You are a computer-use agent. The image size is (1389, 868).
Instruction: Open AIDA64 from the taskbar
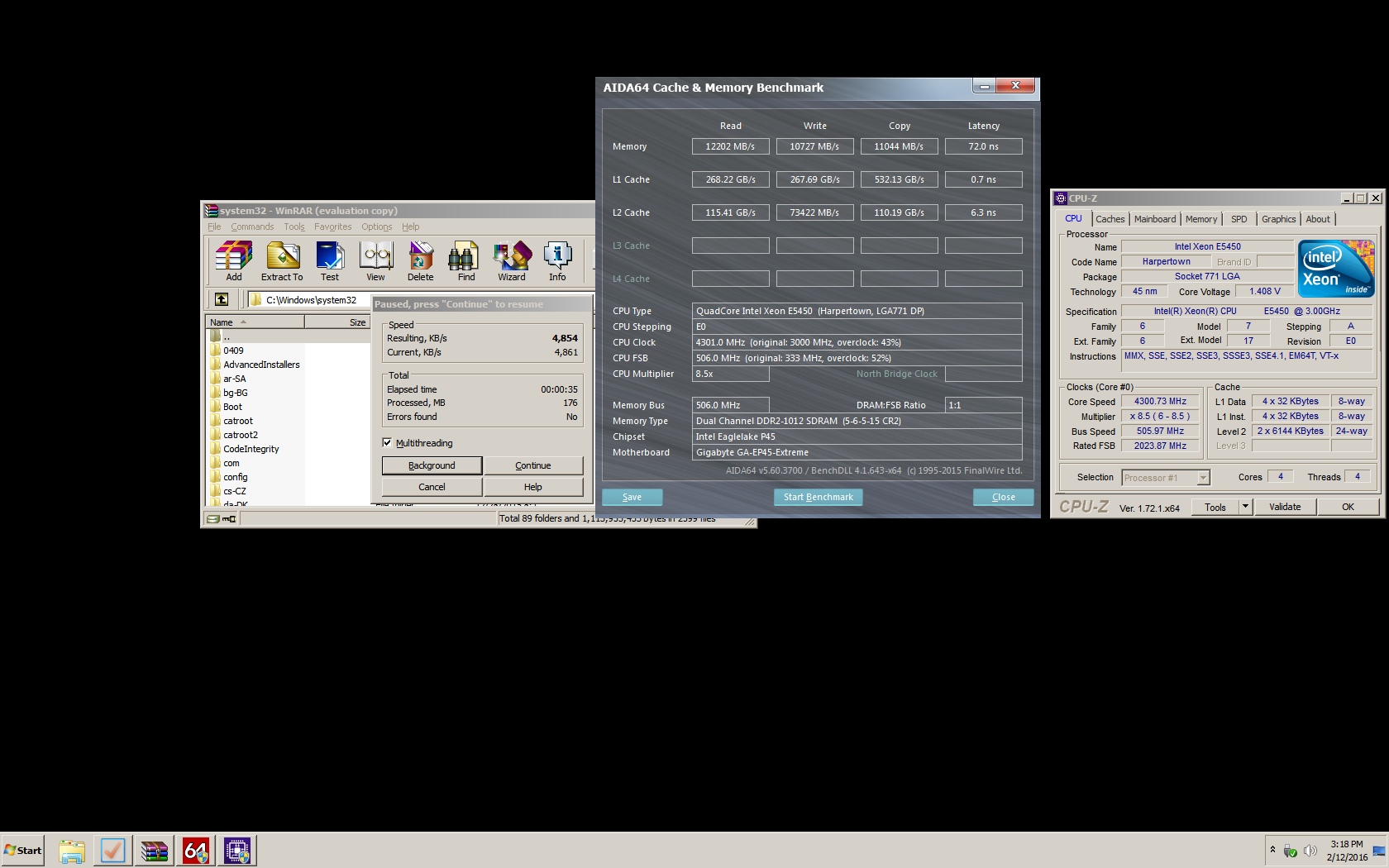pyautogui.click(x=195, y=851)
